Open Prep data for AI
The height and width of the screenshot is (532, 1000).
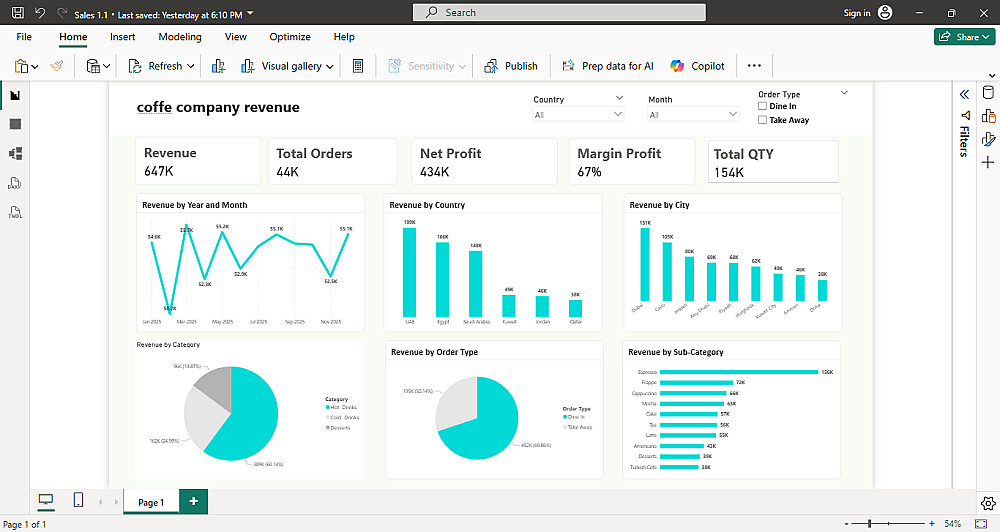pyautogui.click(x=608, y=66)
